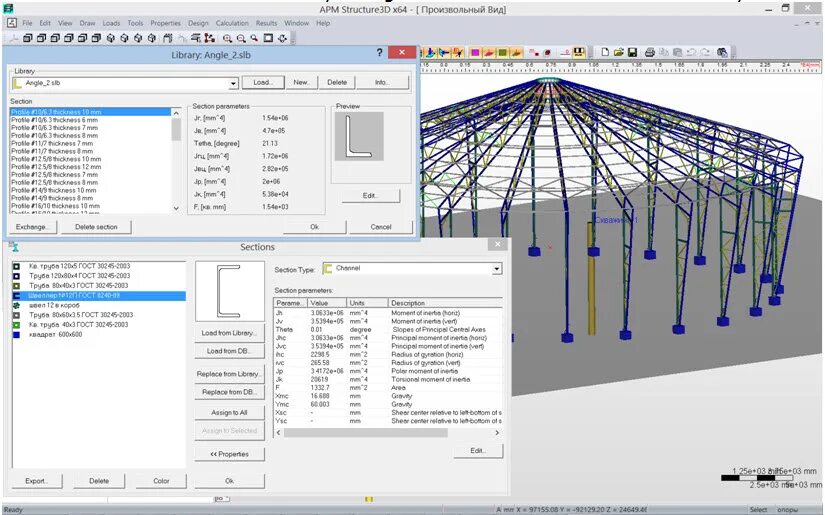Click the parameters table scroll left arrow
The width and height of the screenshot is (825, 515).
(278, 432)
